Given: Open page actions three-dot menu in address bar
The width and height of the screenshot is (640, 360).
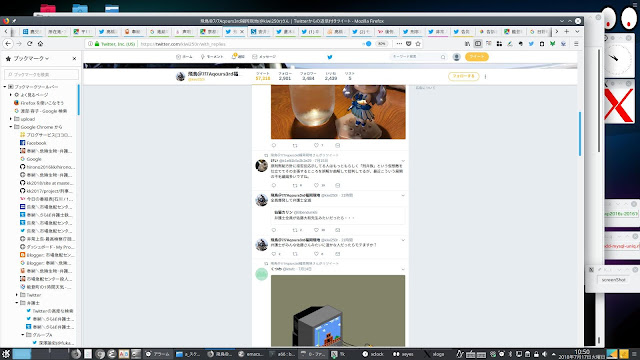Looking at the screenshot, I should [x=399, y=44].
